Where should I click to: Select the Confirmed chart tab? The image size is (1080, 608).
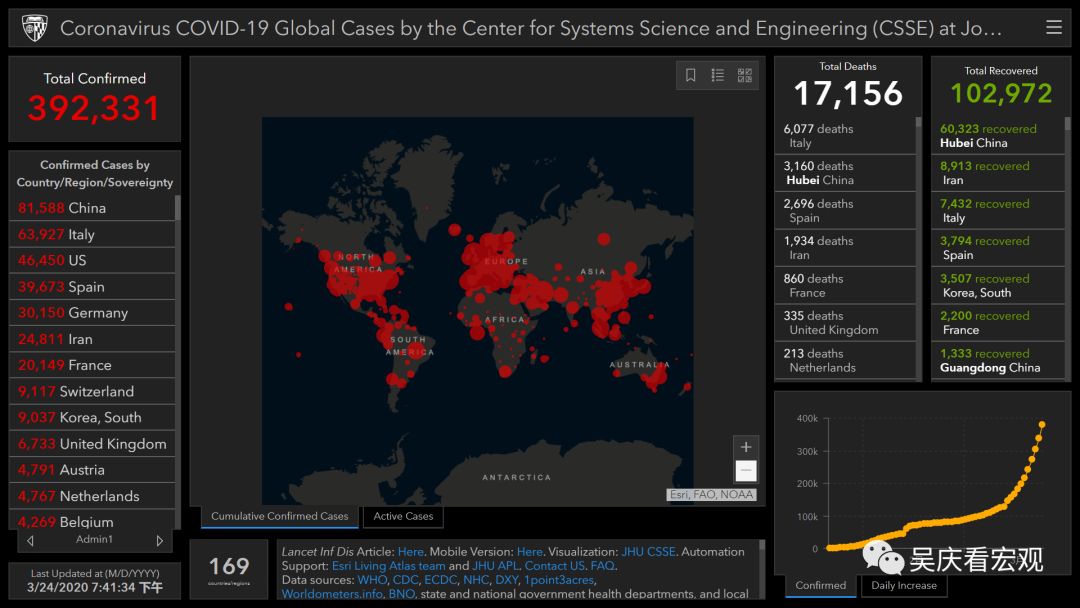point(820,585)
